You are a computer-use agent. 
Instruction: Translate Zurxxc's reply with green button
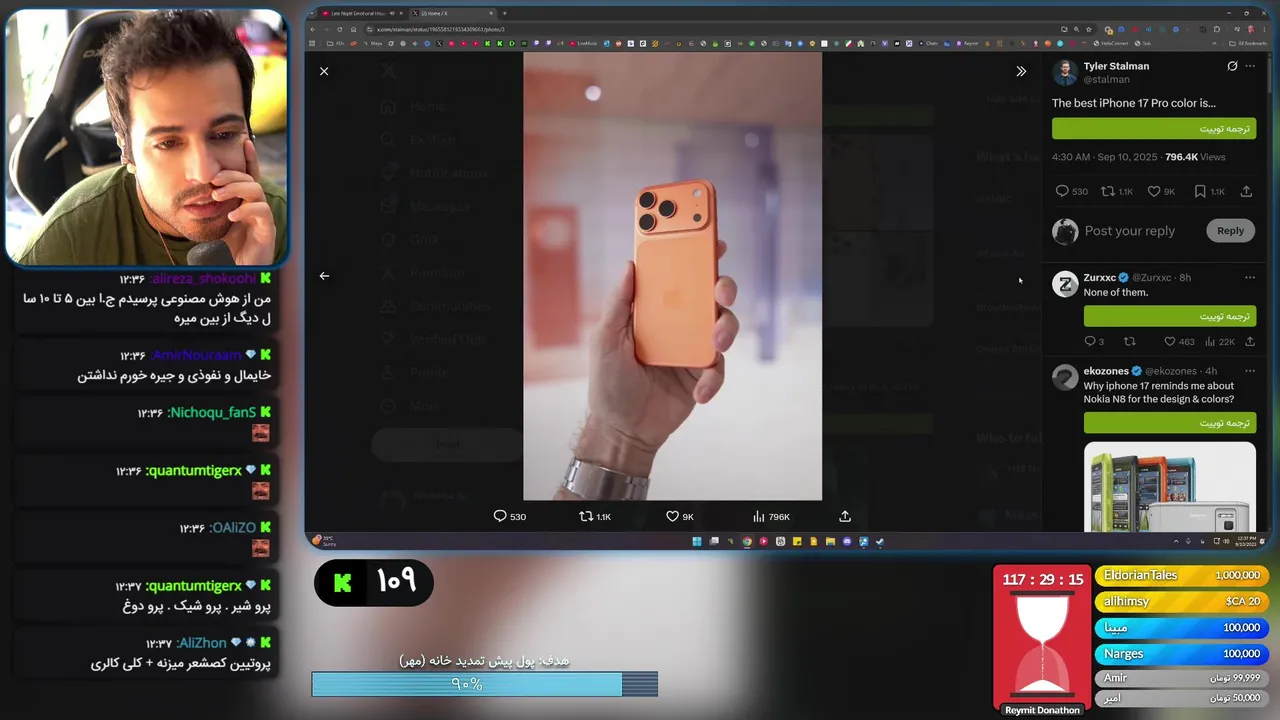1170,316
